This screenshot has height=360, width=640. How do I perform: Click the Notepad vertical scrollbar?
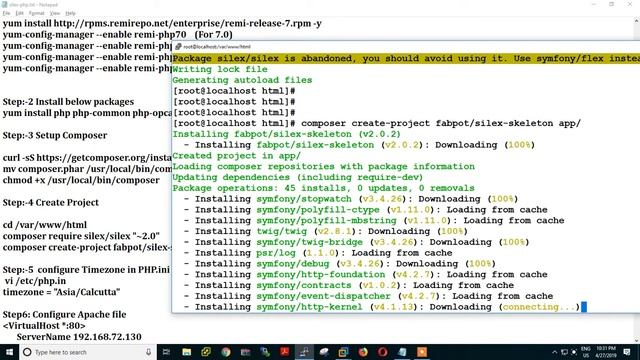click(x=637, y=180)
